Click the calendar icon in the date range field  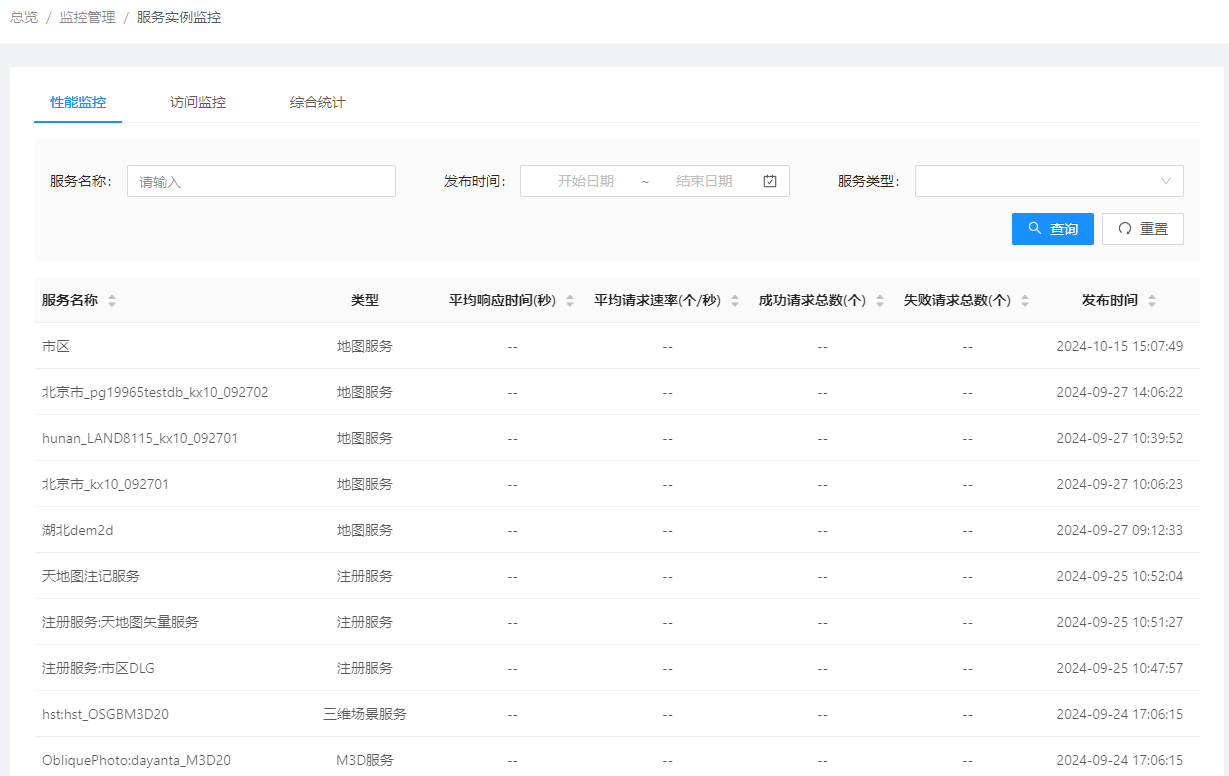coord(770,181)
